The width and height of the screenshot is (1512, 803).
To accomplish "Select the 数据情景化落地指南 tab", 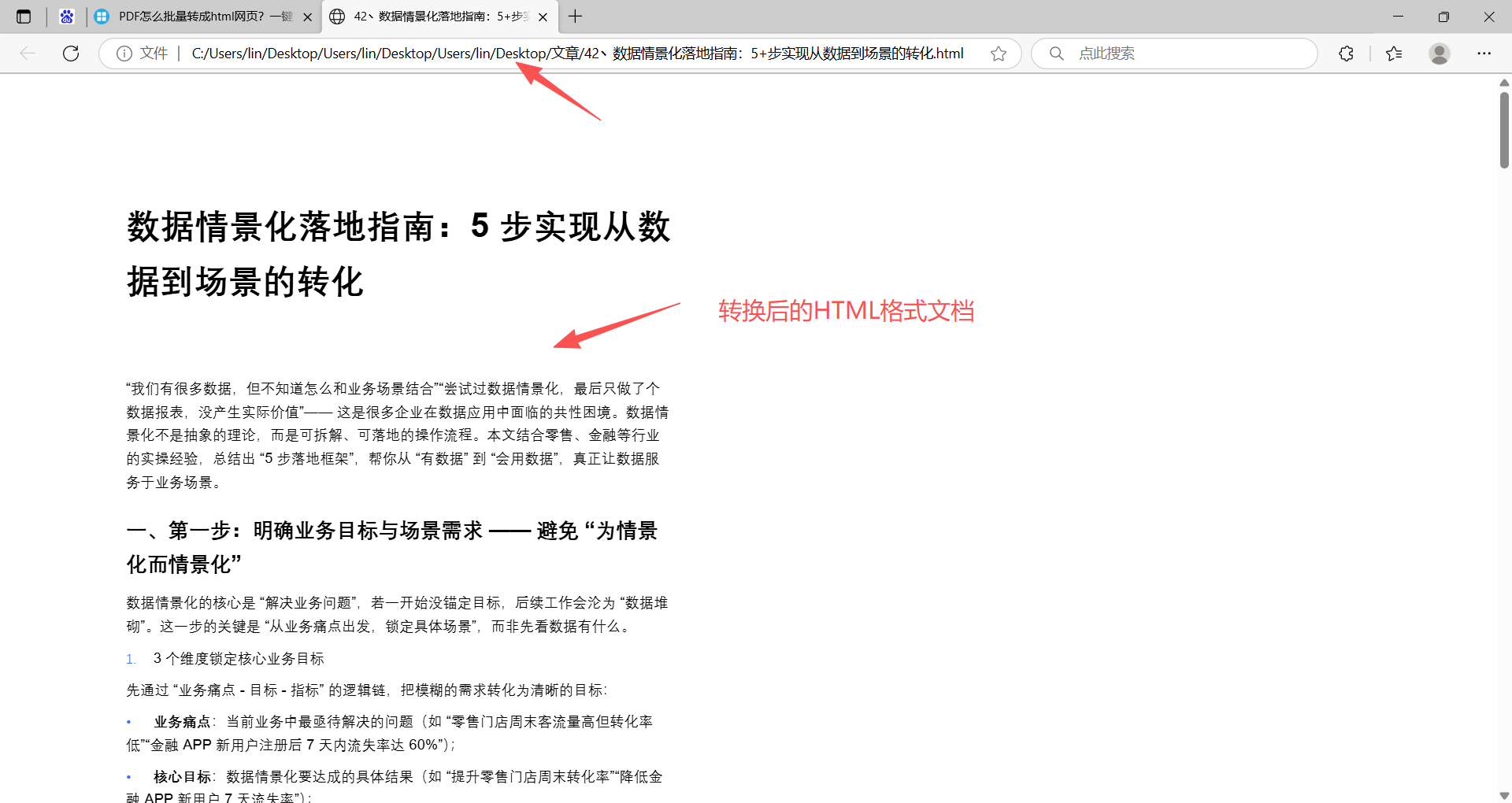I will point(433,16).
